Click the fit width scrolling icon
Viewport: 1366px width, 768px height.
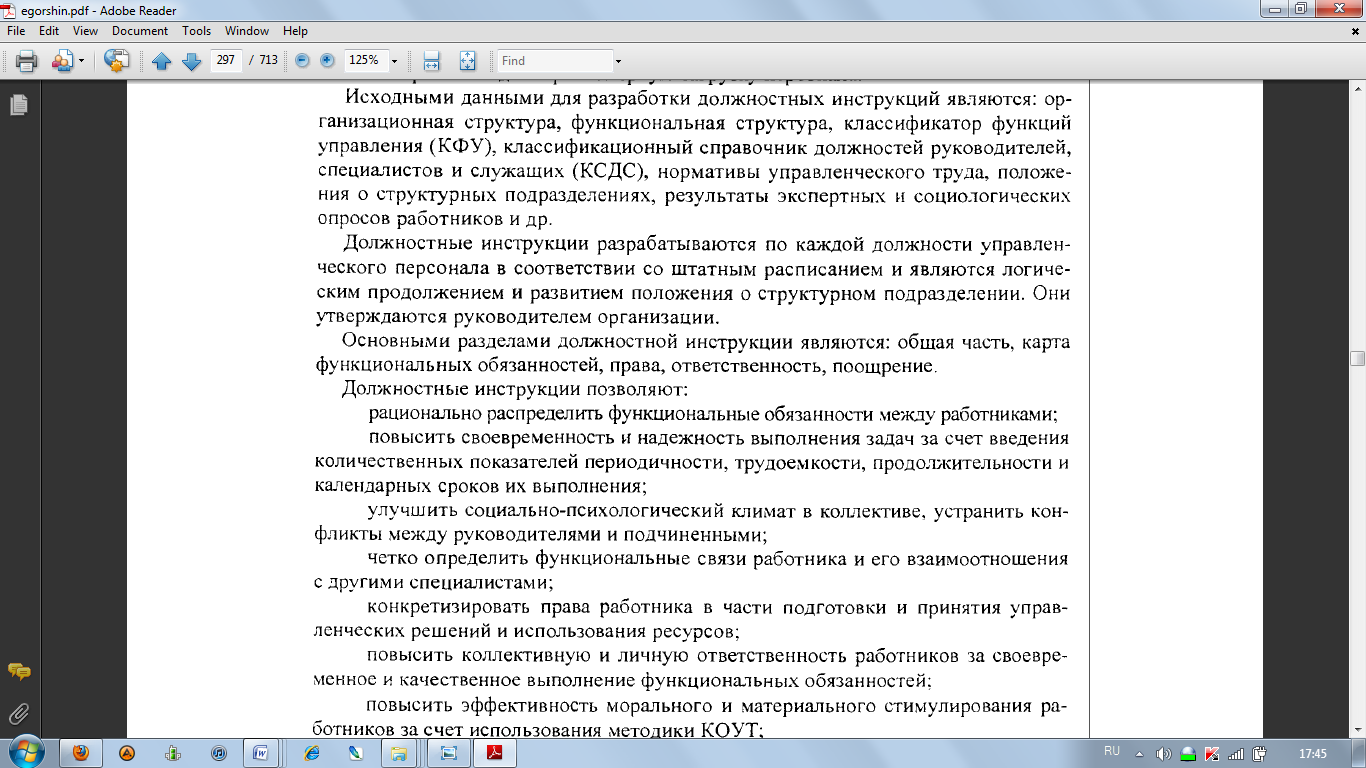432,61
